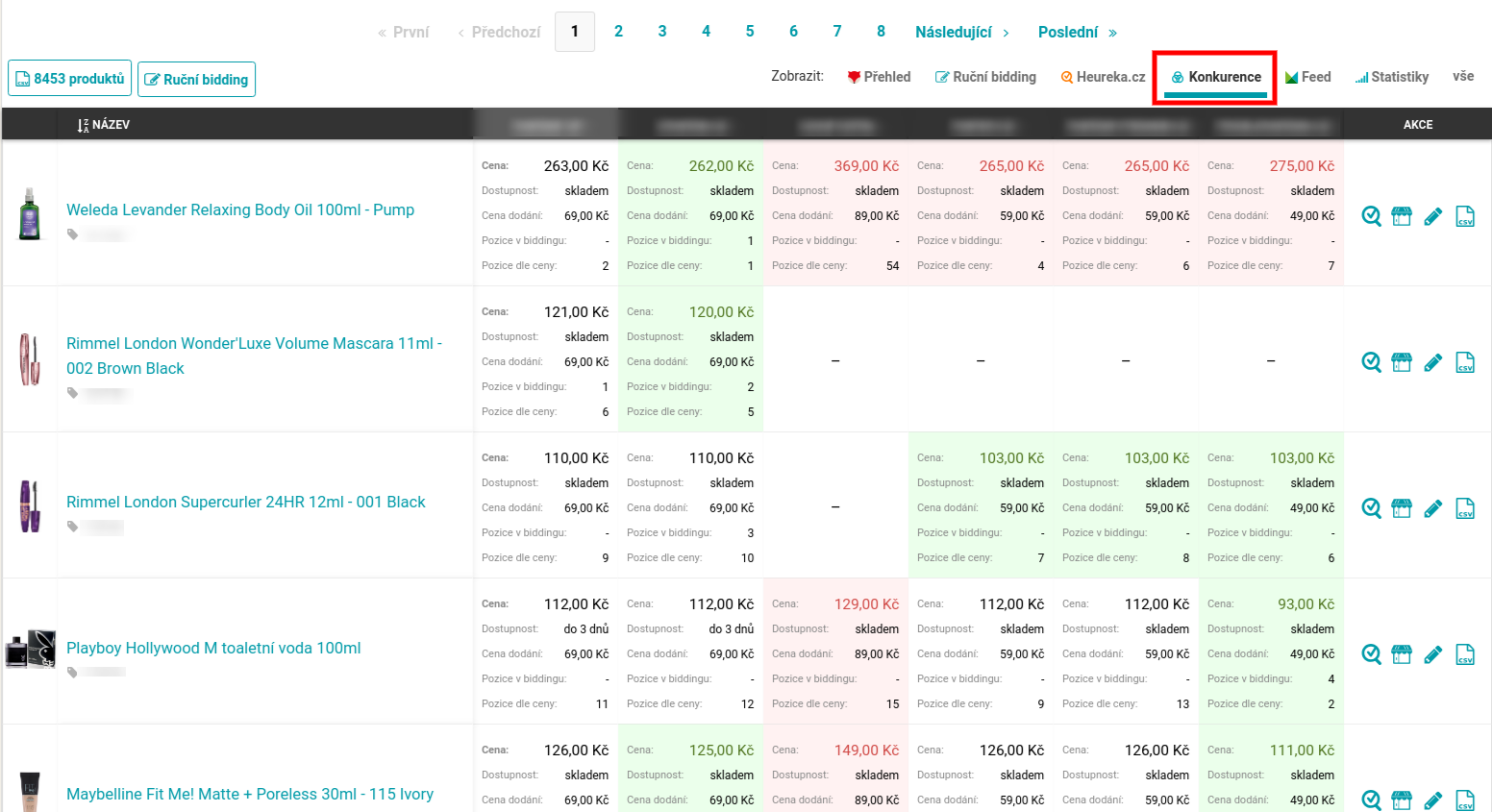Click the Weleda Levander oil product thumbnail
Screen dimensions: 1492x812
point(30,213)
